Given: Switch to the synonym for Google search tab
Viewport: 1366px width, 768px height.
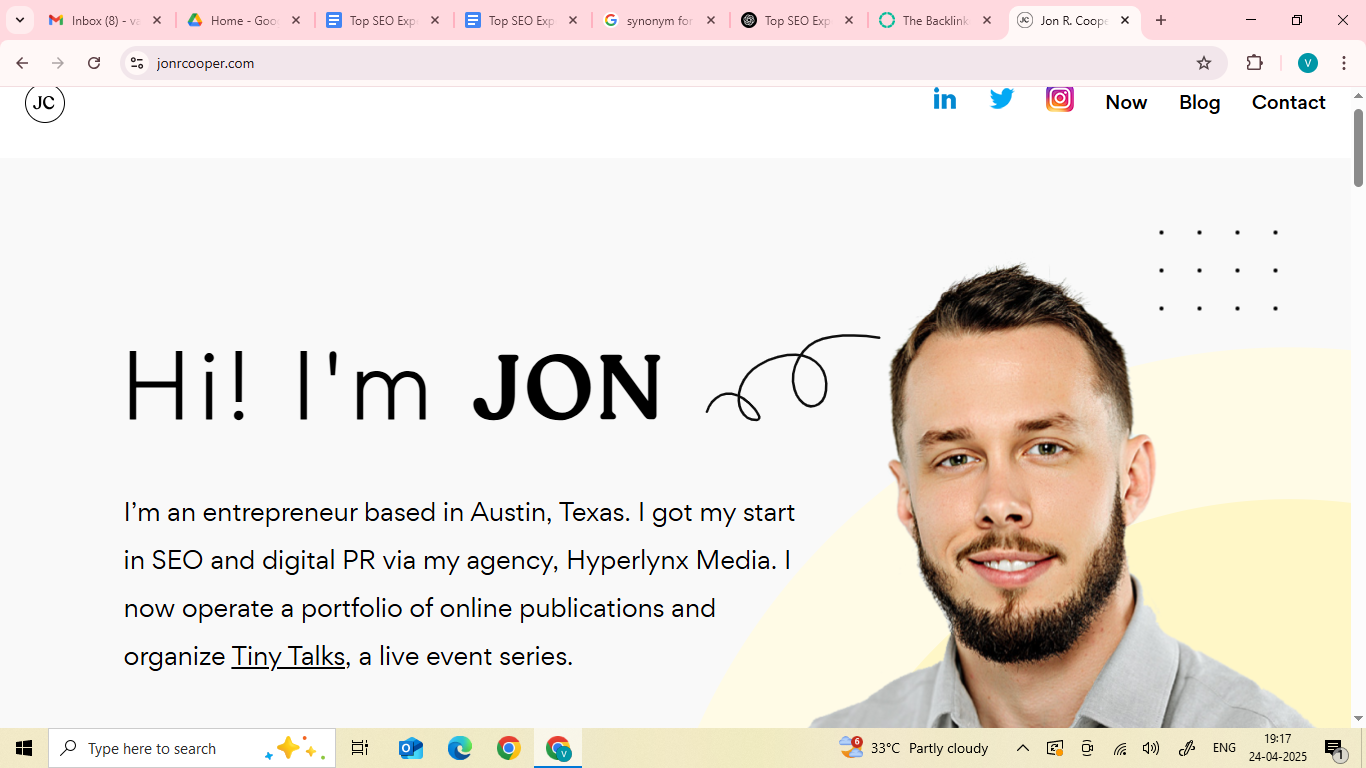Looking at the screenshot, I should click(660, 20).
